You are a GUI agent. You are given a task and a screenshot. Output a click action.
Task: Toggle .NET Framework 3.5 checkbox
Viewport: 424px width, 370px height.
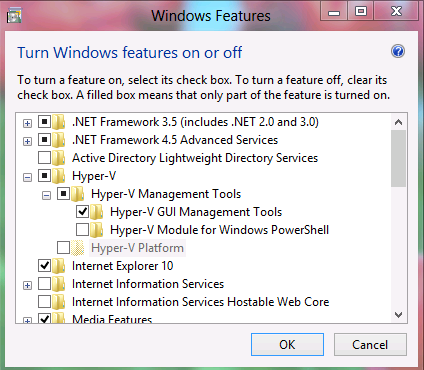pos(44,122)
